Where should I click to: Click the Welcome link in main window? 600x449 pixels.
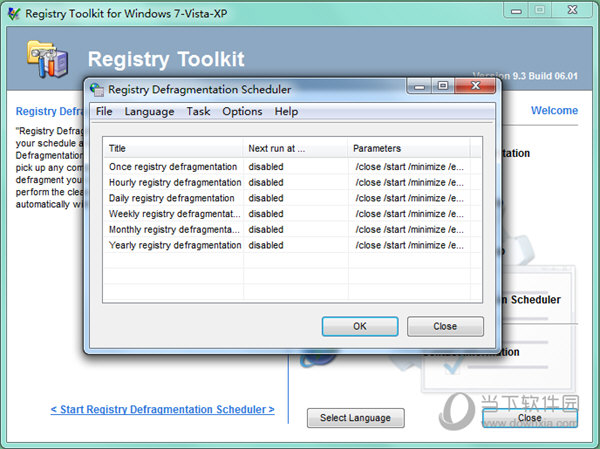click(x=554, y=110)
